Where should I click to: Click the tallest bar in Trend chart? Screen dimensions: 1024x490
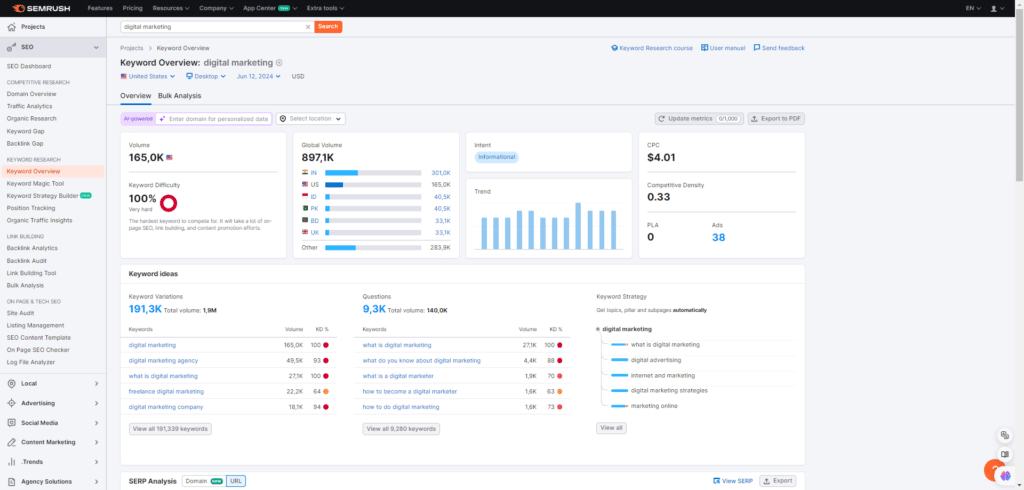pos(578,226)
